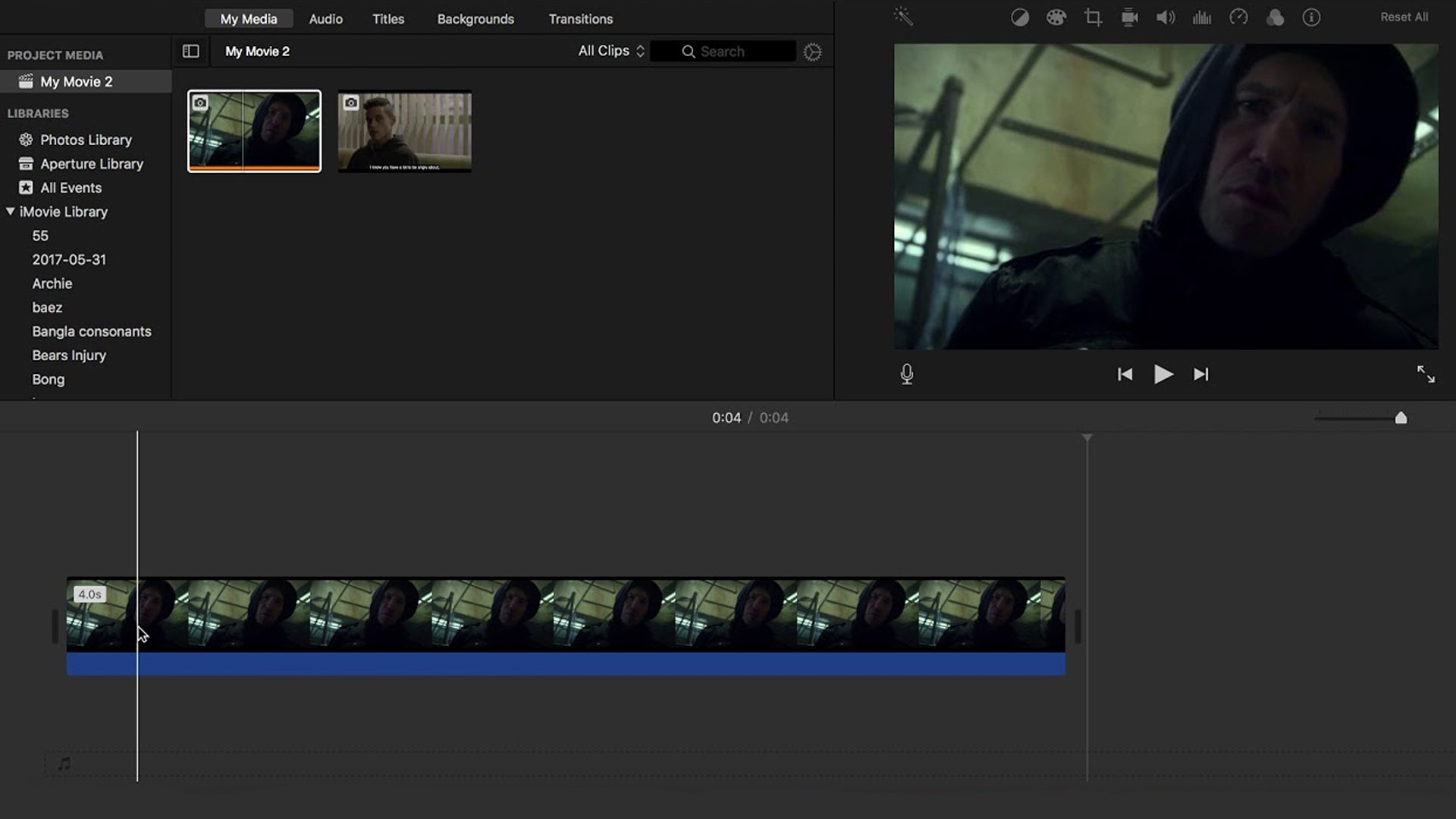Switch to the My Media tab

point(249,19)
